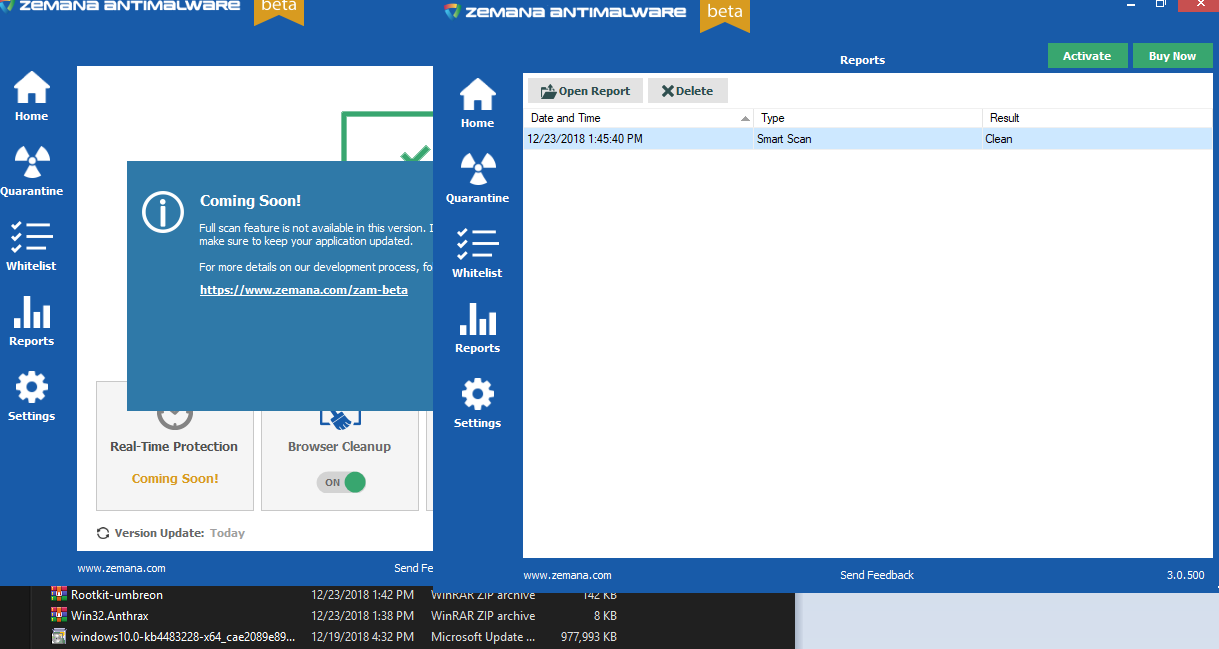Go to Quarantine in the Reports window sidebar
The height and width of the screenshot is (649, 1219).
[477, 178]
